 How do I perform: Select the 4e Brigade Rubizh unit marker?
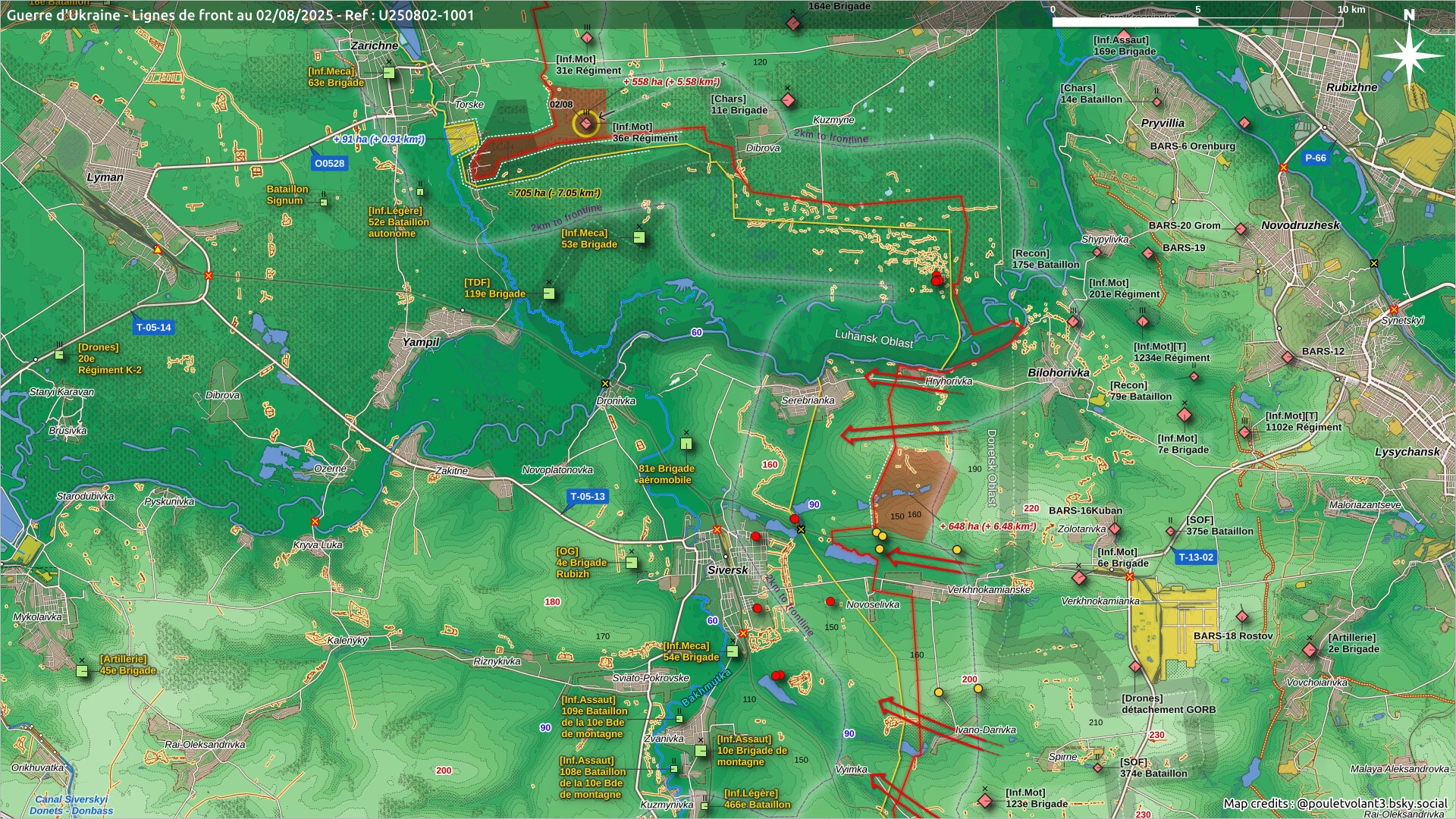pyautogui.click(x=632, y=562)
